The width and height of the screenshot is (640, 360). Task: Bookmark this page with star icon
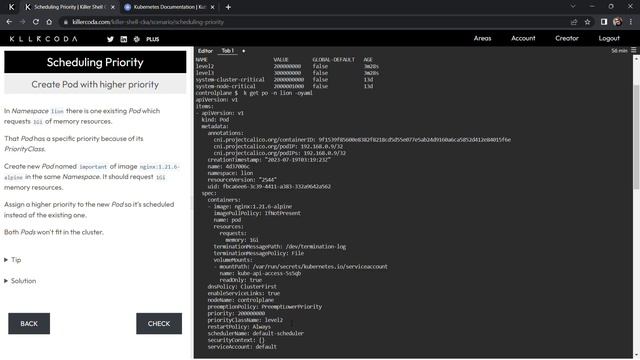pyautogui.click(x=587, y=22)
